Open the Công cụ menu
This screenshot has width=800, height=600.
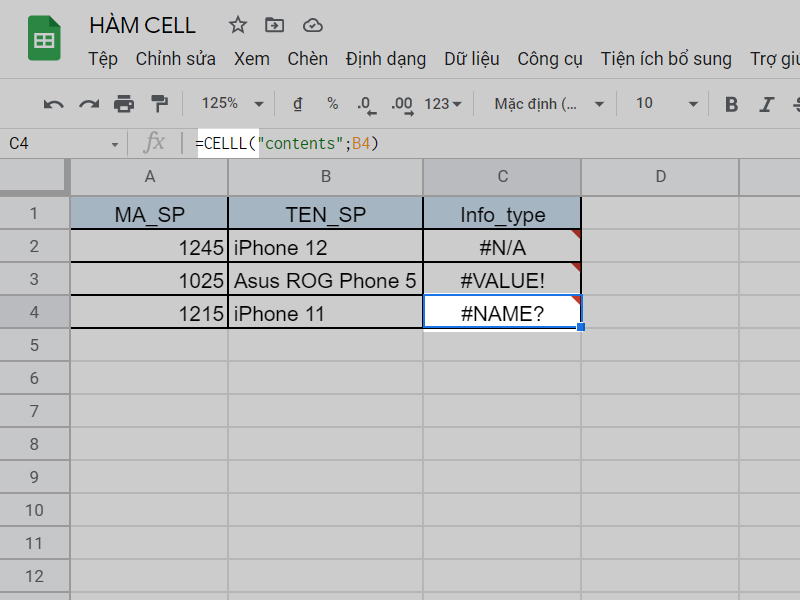[x=549, y=59]
